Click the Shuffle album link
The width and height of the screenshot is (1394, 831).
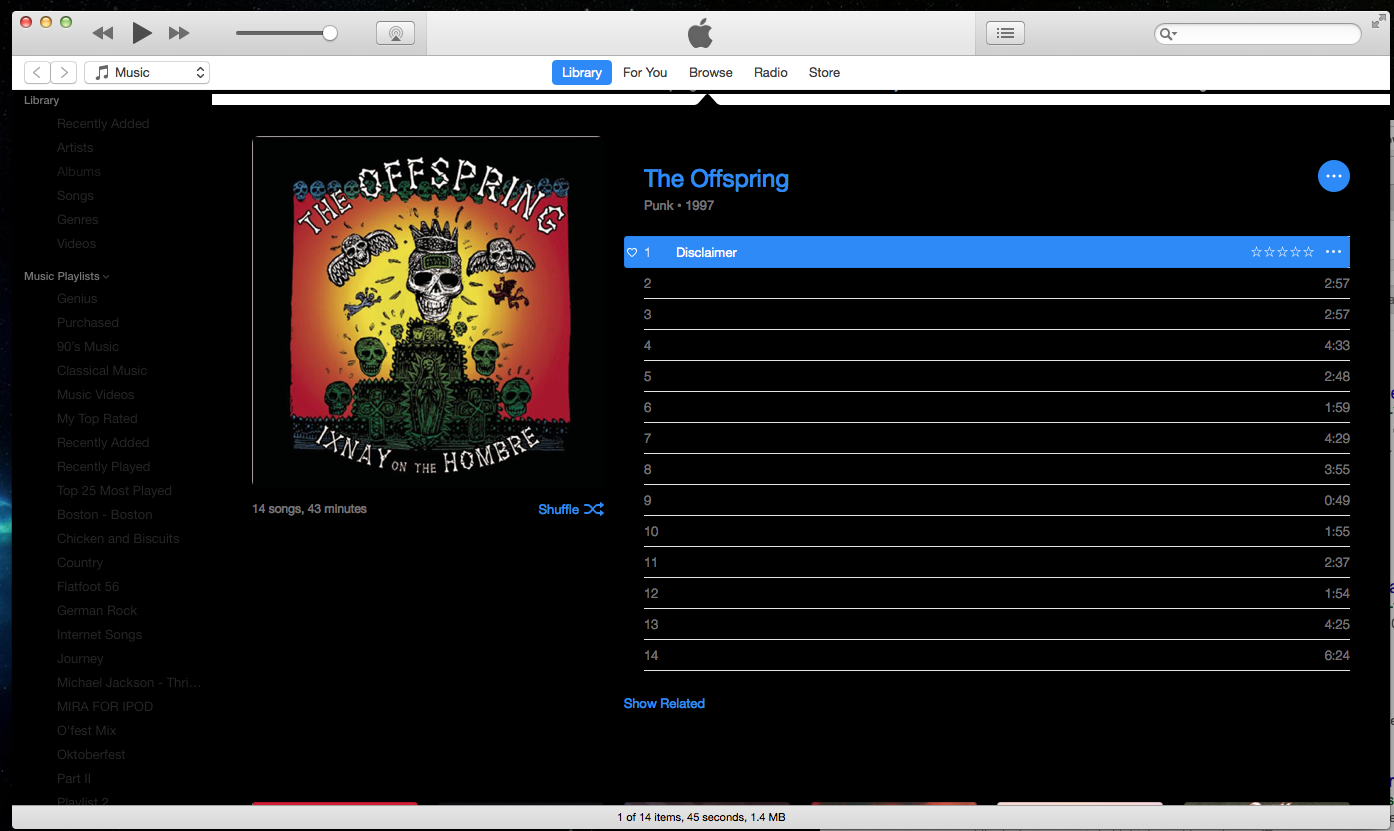571,509
